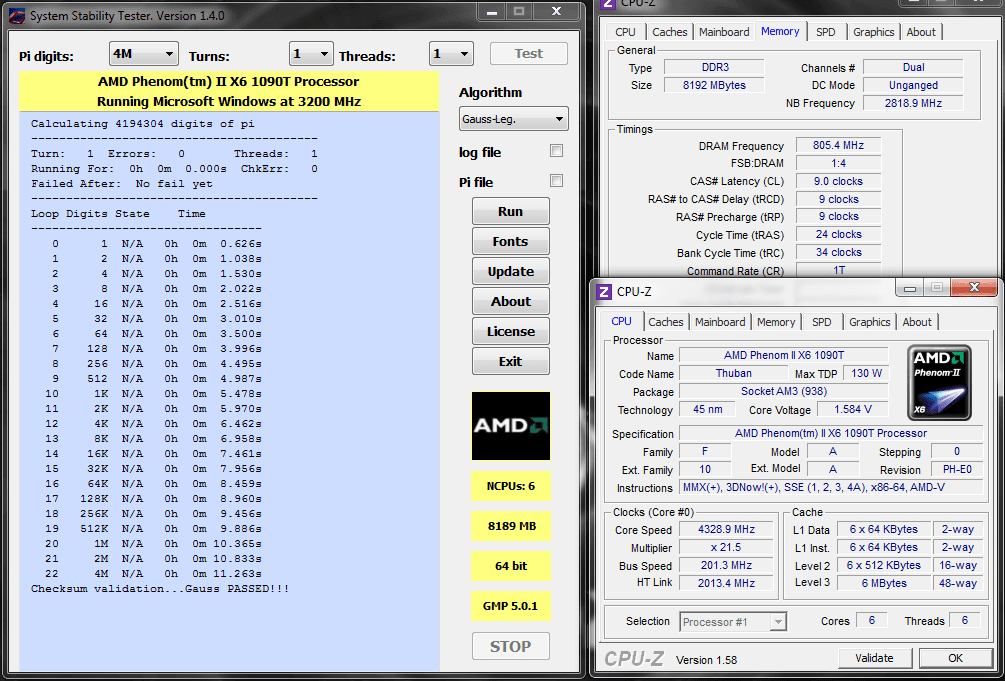1005x681 pixels.
Task: Click the NCPUs: 6 yellow label
Action: point(511,486)
